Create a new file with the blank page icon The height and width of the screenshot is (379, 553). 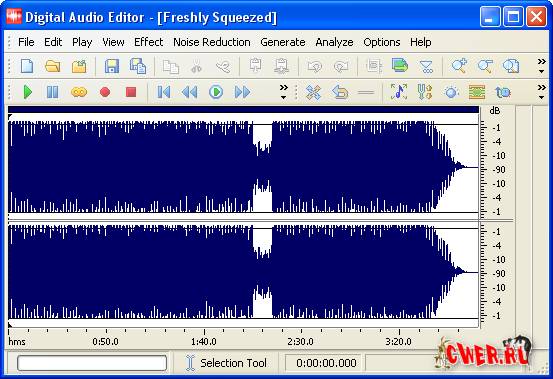(27, 66)
